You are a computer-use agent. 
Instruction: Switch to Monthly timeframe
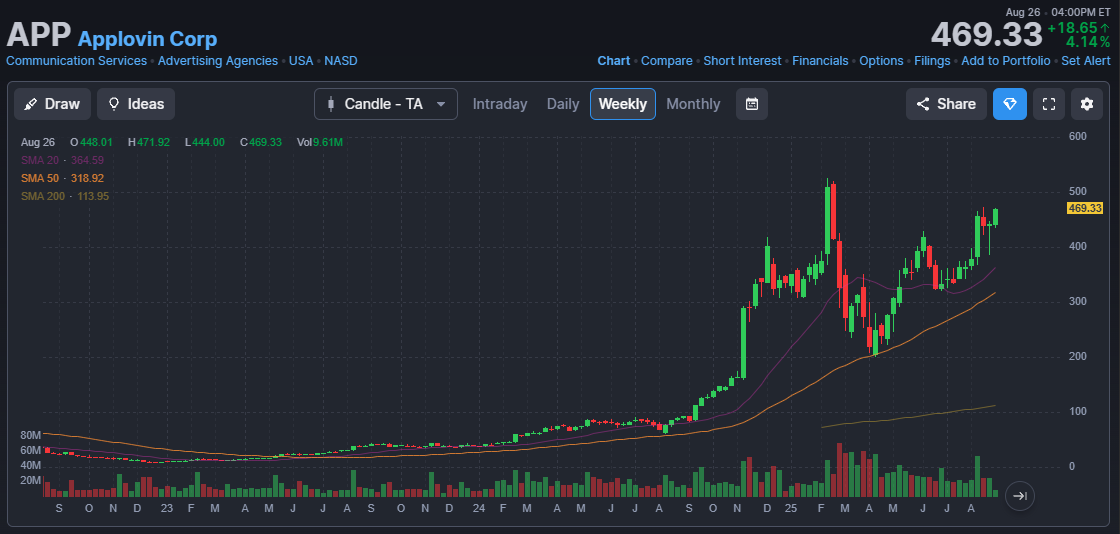[693, 104]
